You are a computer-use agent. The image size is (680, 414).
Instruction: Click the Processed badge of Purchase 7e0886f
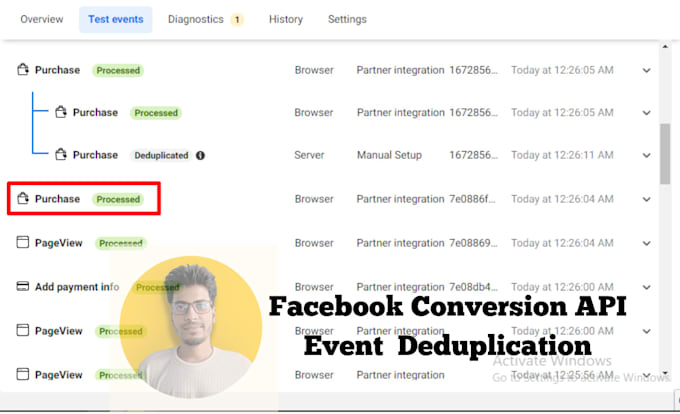pyautogui.click(x=118, y=199)
